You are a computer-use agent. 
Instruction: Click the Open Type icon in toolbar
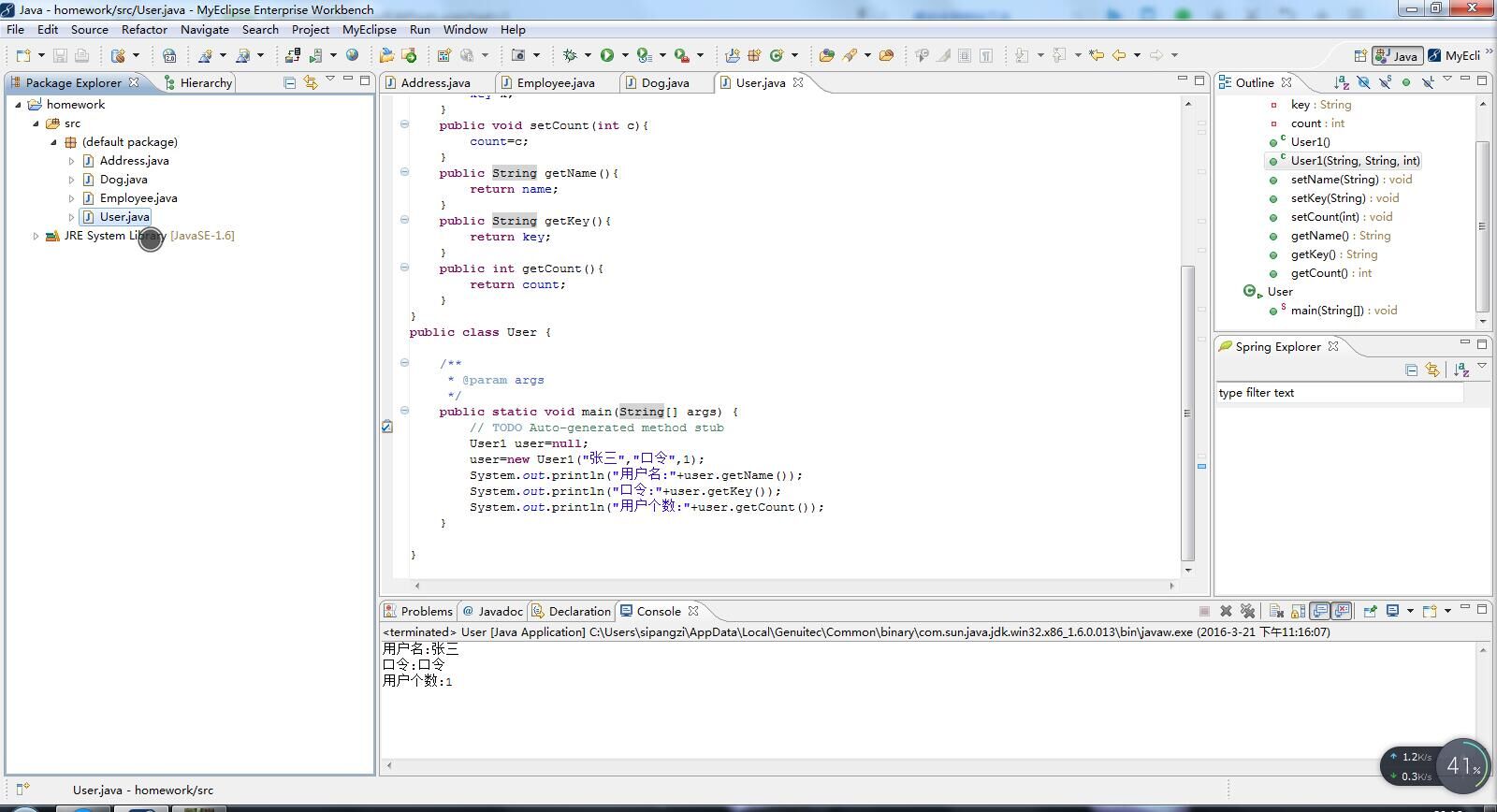pyautogui.click(x=826, y=55)
